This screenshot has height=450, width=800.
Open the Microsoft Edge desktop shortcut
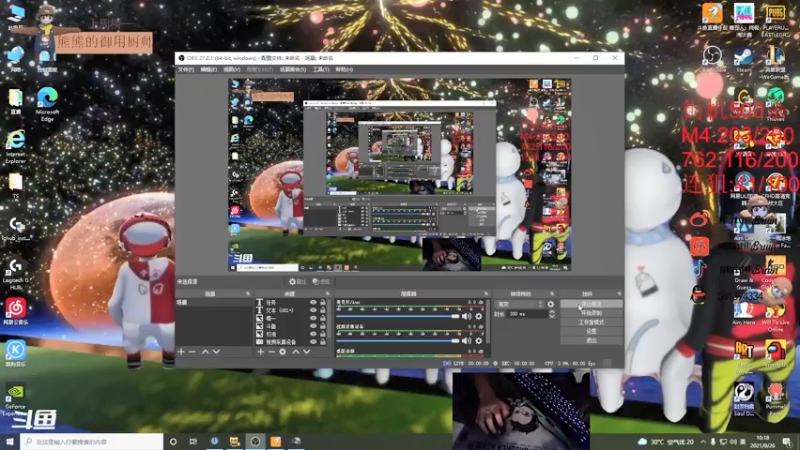[47, 104]
